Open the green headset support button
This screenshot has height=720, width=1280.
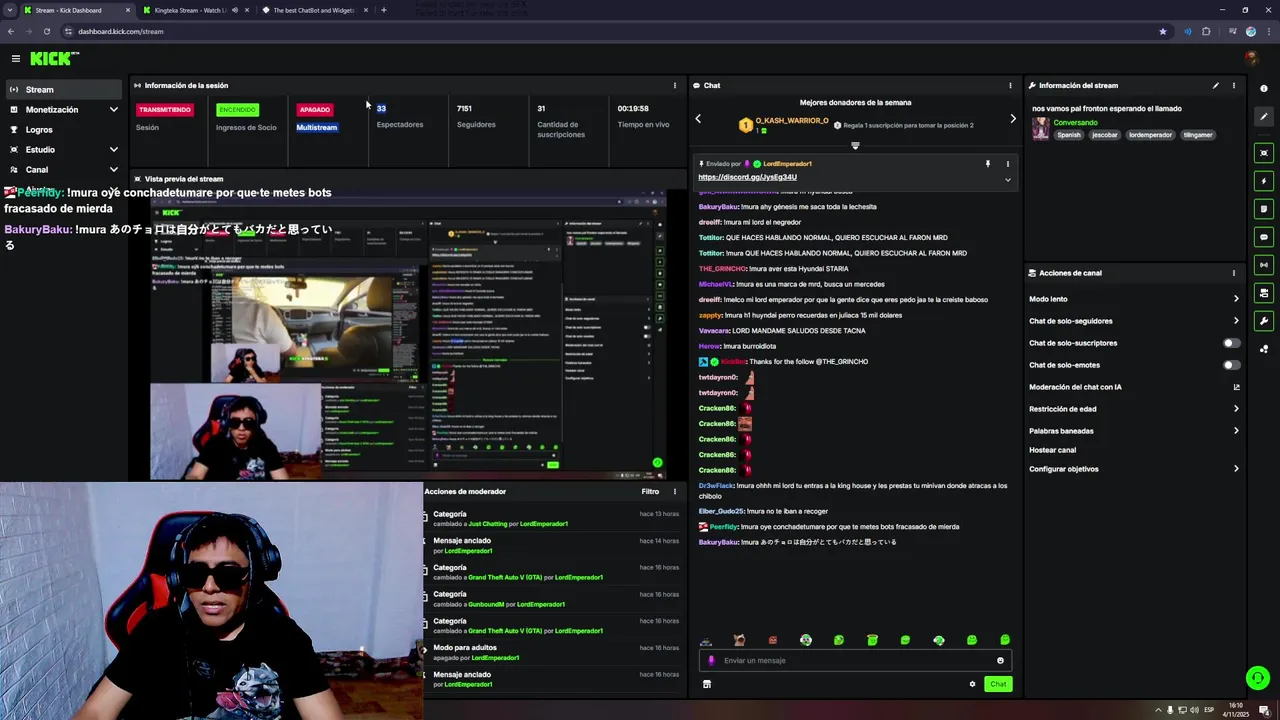pyautogui.click(x=1258, y=679)
